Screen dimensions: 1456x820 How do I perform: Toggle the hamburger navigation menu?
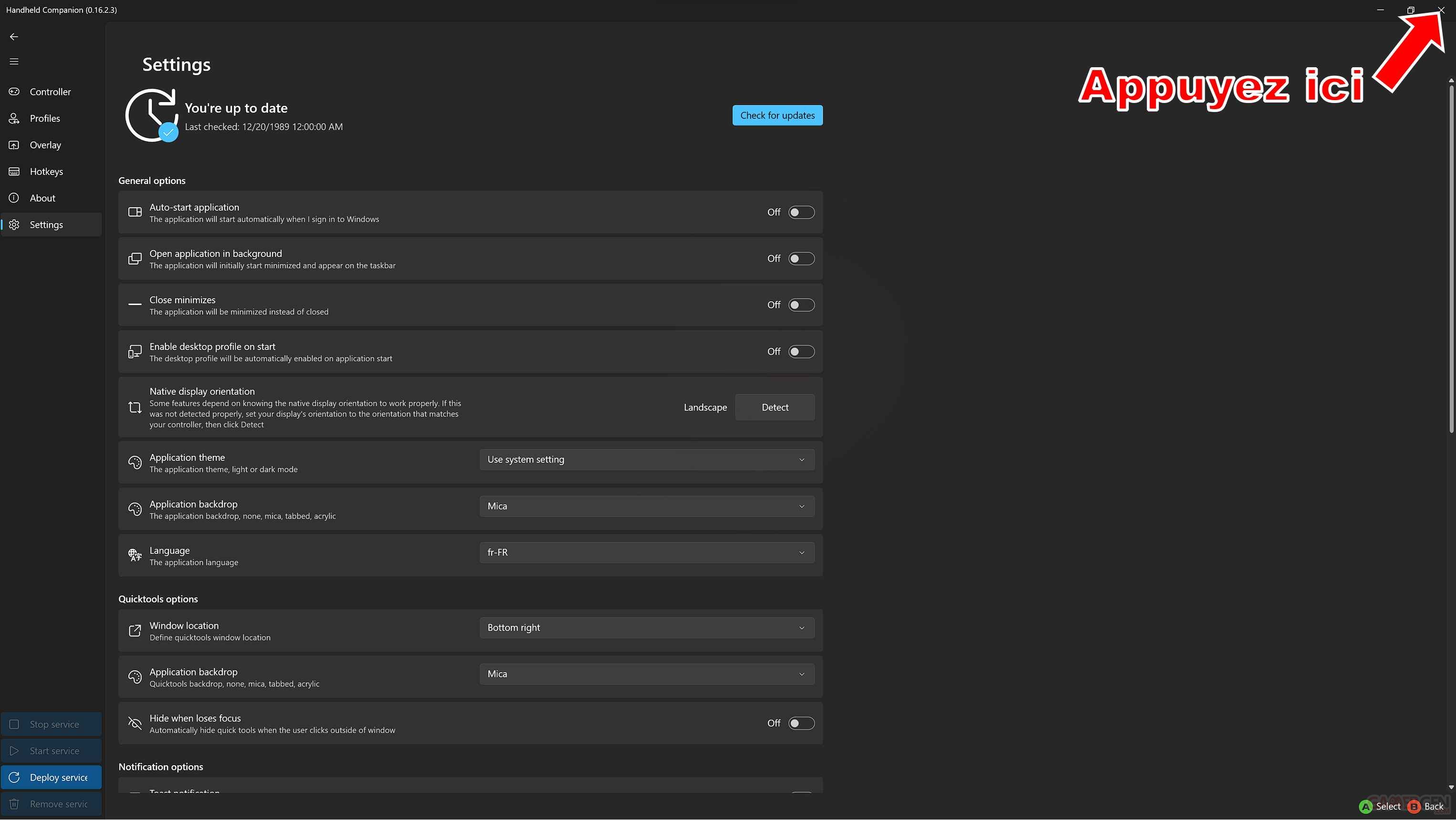tap(14, 61)
